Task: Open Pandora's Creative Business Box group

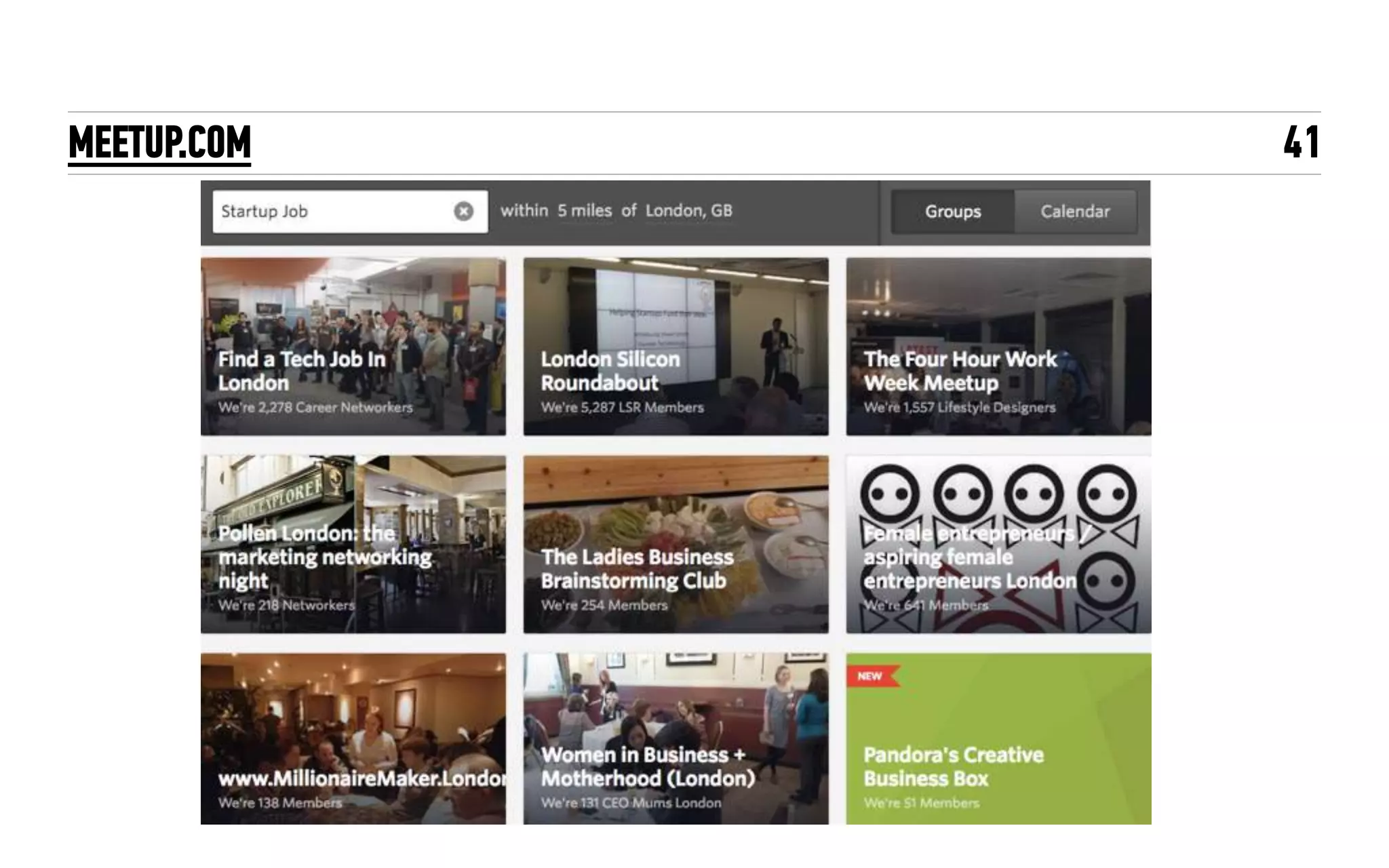Action: [x=953, y=766]
